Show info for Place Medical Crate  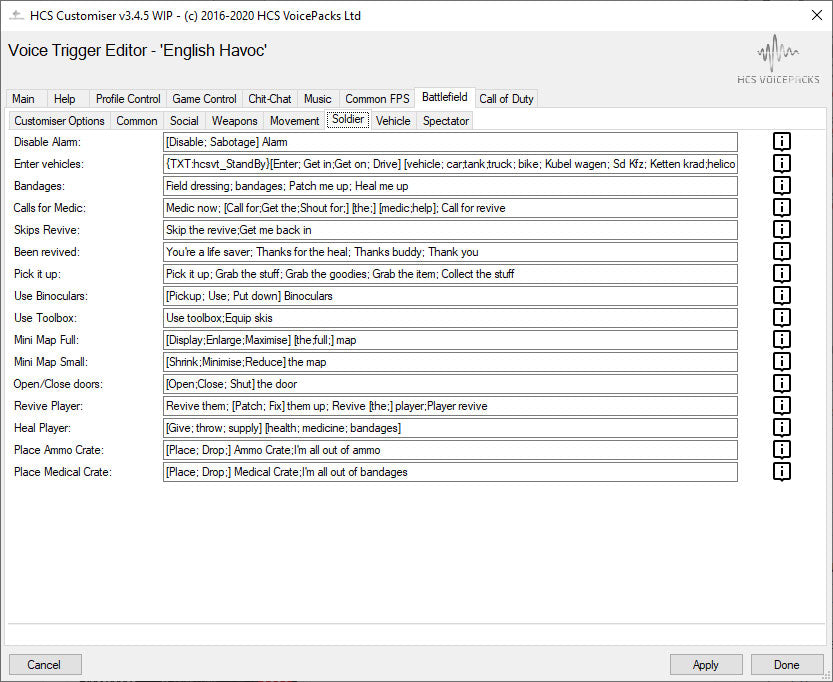(x=782, y=472)
